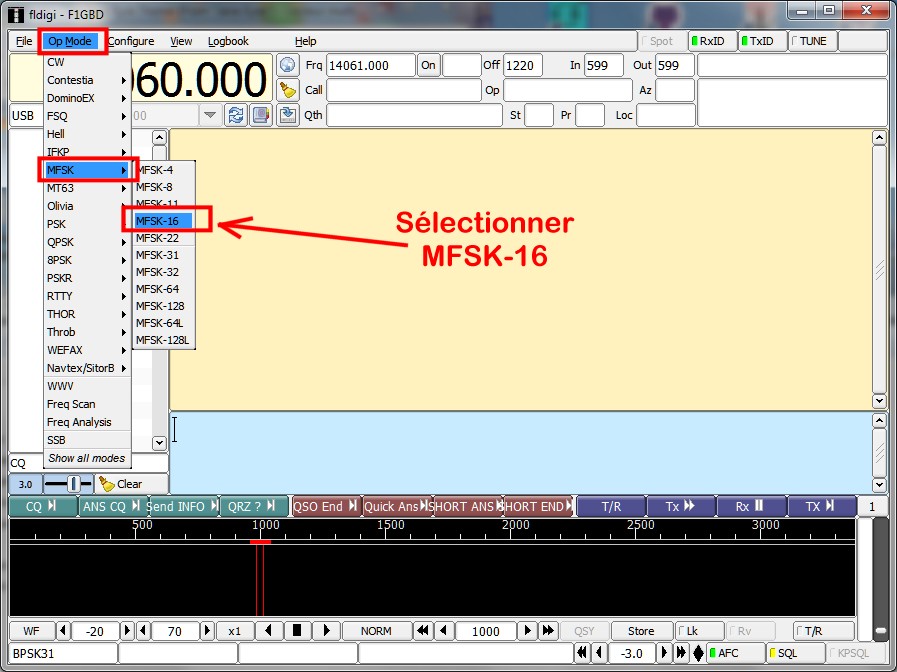Toggle the AFC button

(x=736, y=653)
